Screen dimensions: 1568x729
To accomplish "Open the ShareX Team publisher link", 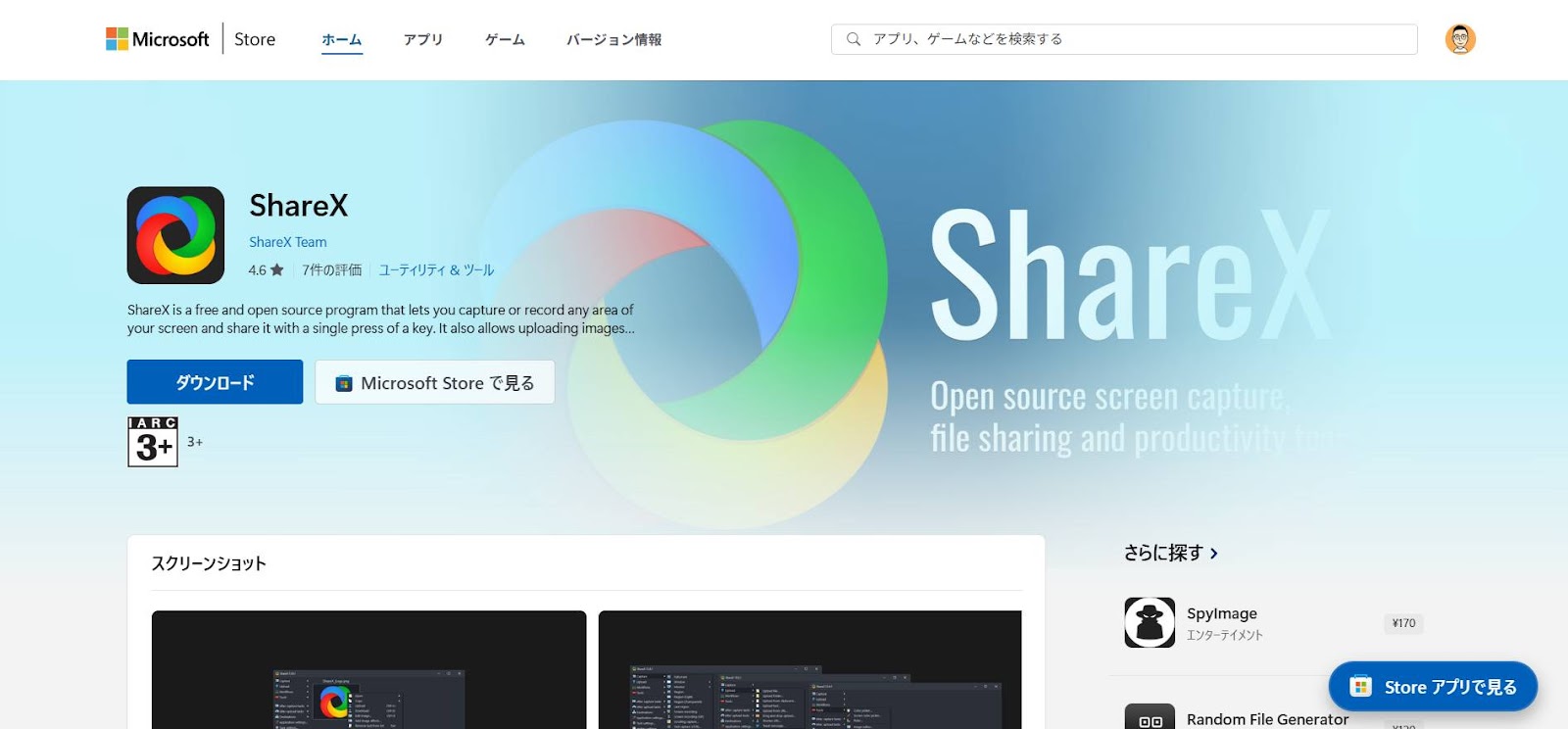I will tap(288, 242).
